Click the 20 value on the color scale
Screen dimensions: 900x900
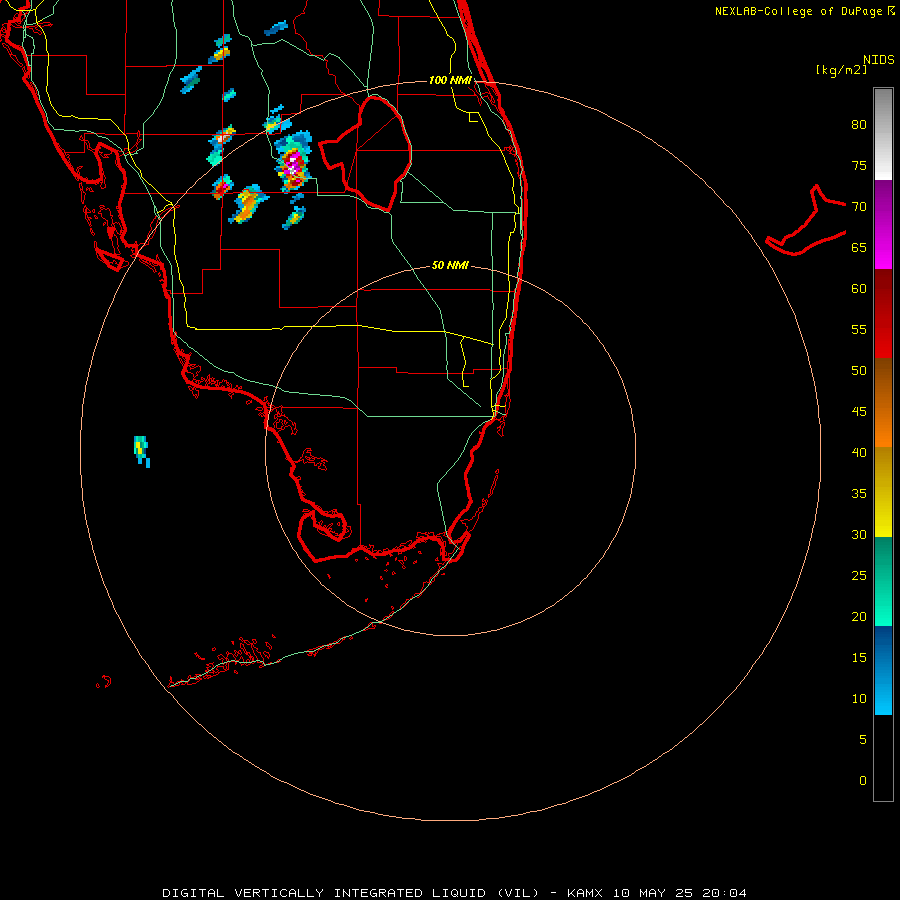pos(859,617)
